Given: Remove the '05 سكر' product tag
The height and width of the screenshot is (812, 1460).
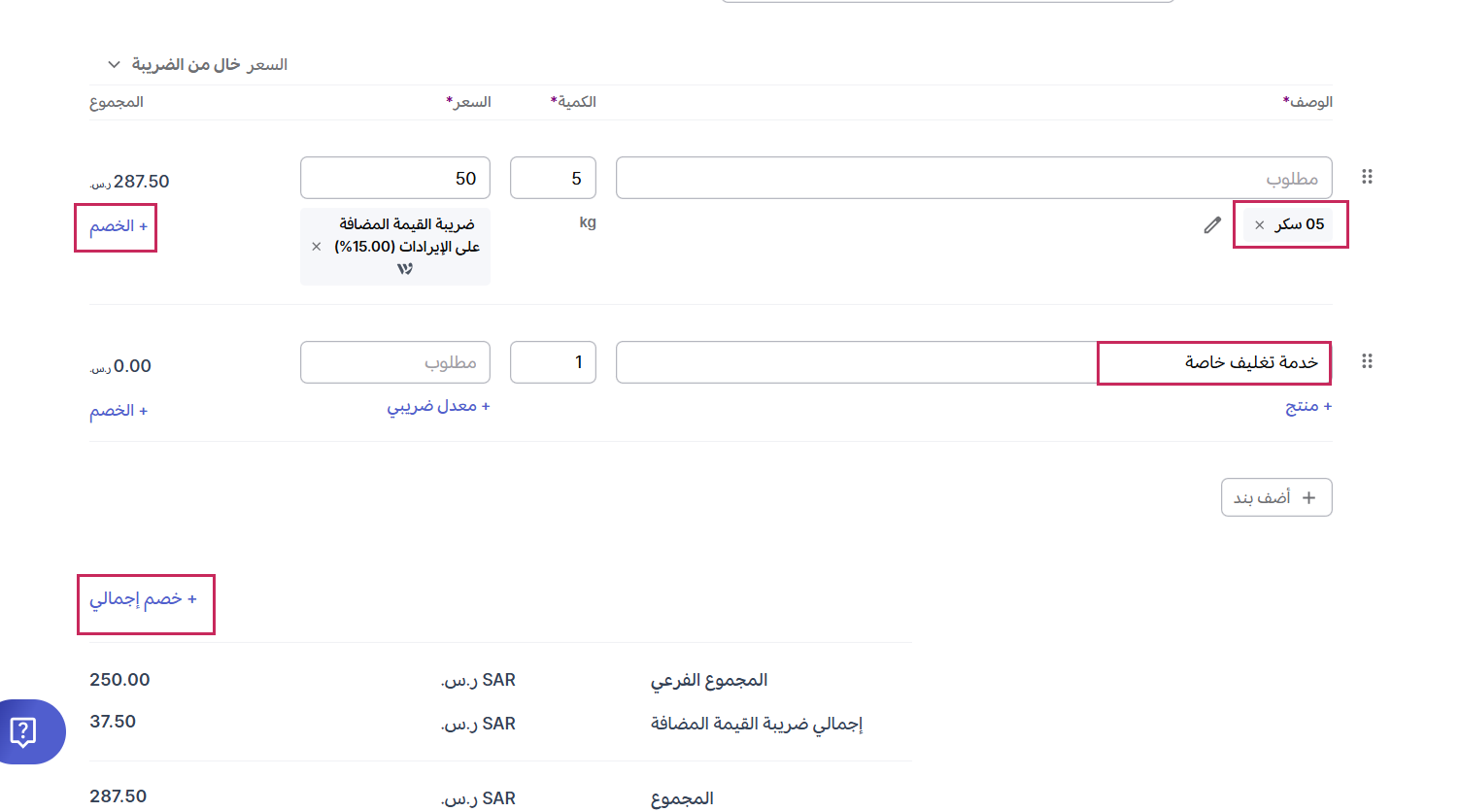Looking at the screenshot, I should click(x=1259, y=225).
